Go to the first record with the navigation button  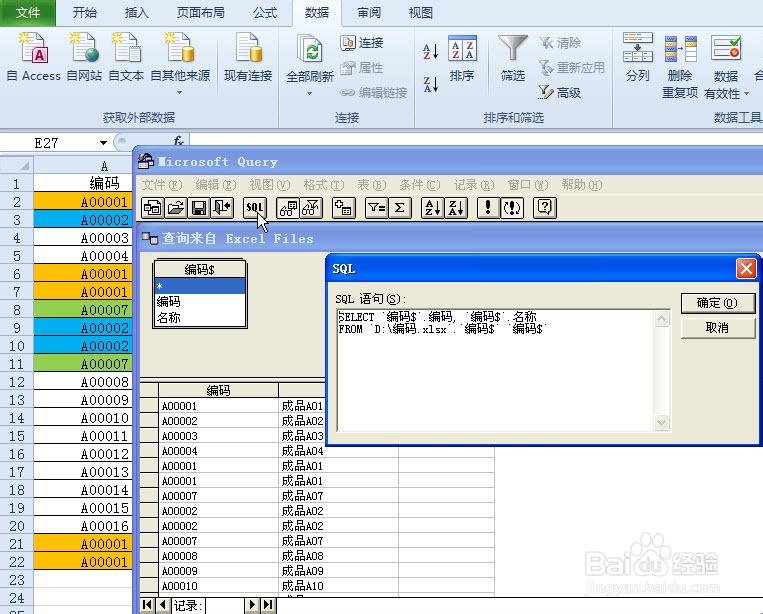point(147,605)
